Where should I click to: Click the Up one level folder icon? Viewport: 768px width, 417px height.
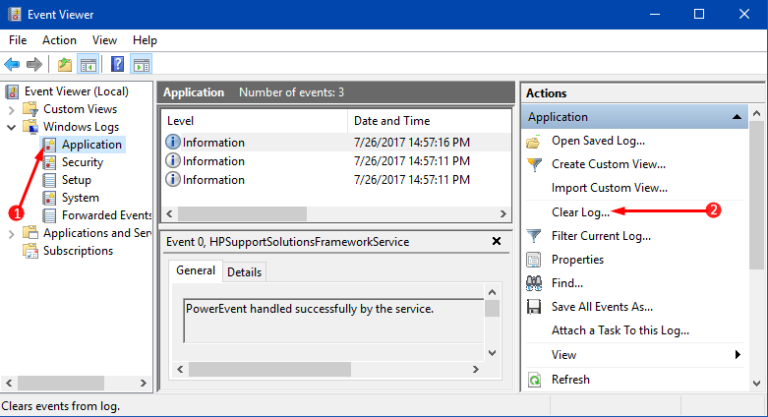coord(65,64)
